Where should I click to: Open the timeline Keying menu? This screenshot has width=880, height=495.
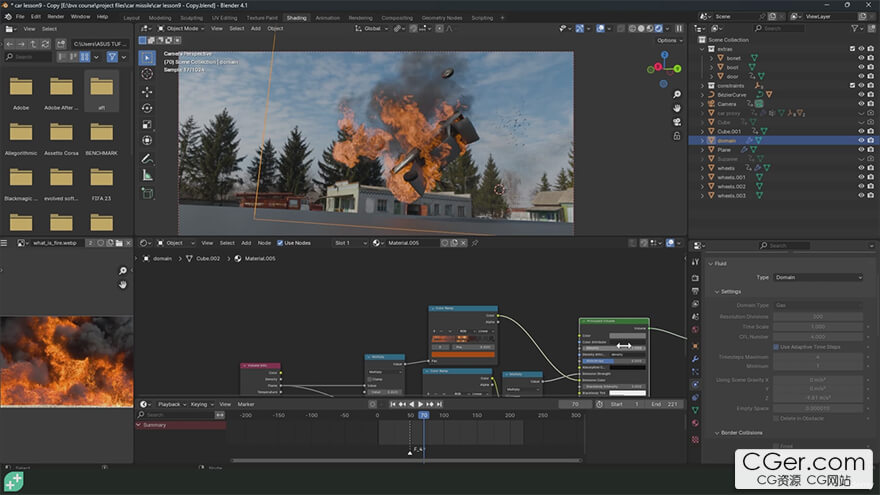click(199, 404)
